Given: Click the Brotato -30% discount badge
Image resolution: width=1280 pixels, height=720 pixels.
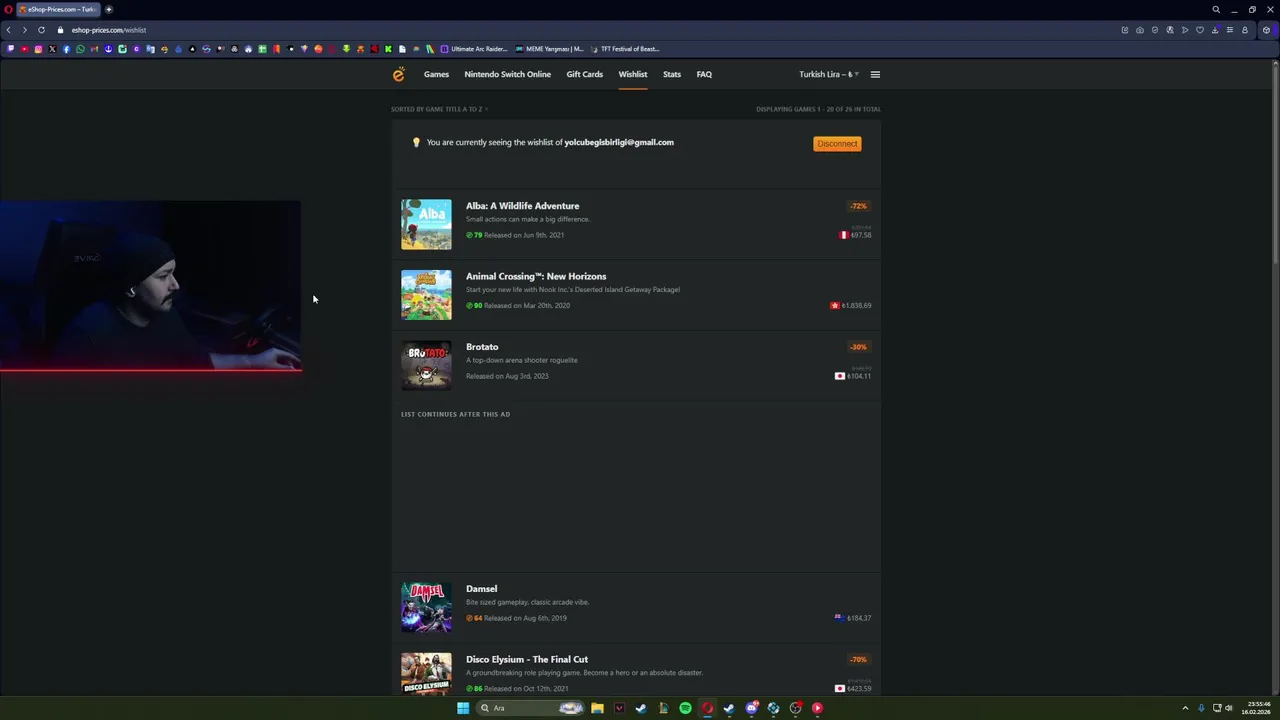Looking at the screenshot, I should pyautogui.click(x=858, y=347).
